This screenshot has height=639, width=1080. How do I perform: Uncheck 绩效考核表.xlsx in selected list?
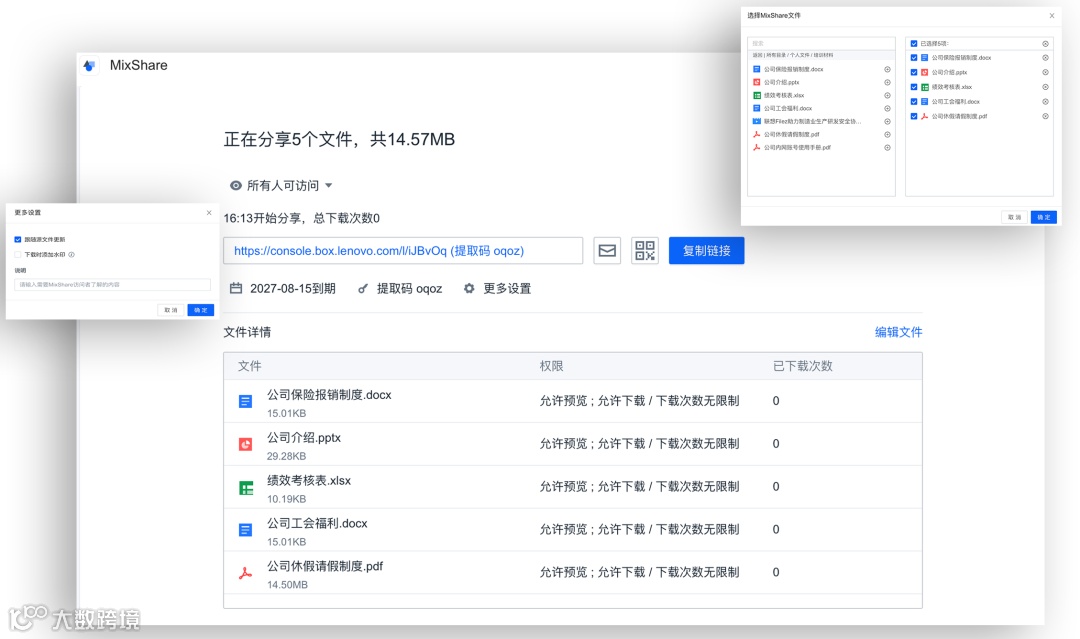point(914,87)
